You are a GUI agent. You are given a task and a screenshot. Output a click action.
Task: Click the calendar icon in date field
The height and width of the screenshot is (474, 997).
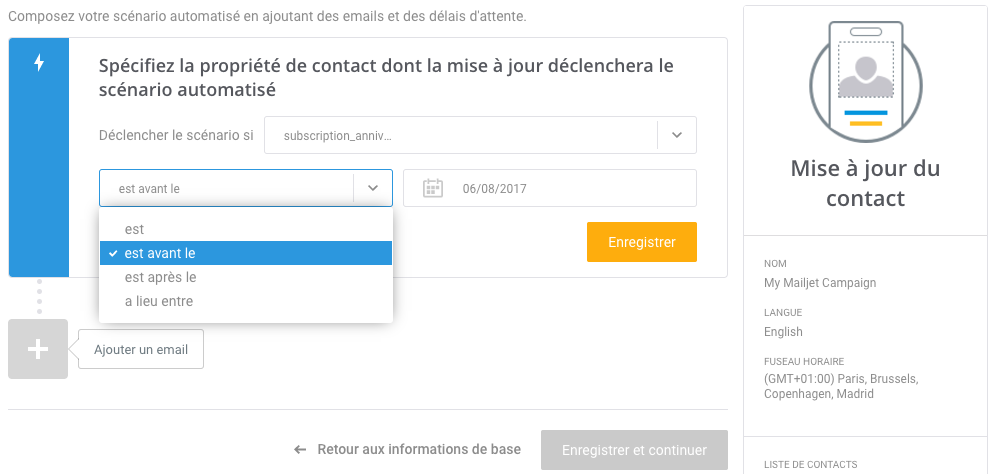[432, 188]
